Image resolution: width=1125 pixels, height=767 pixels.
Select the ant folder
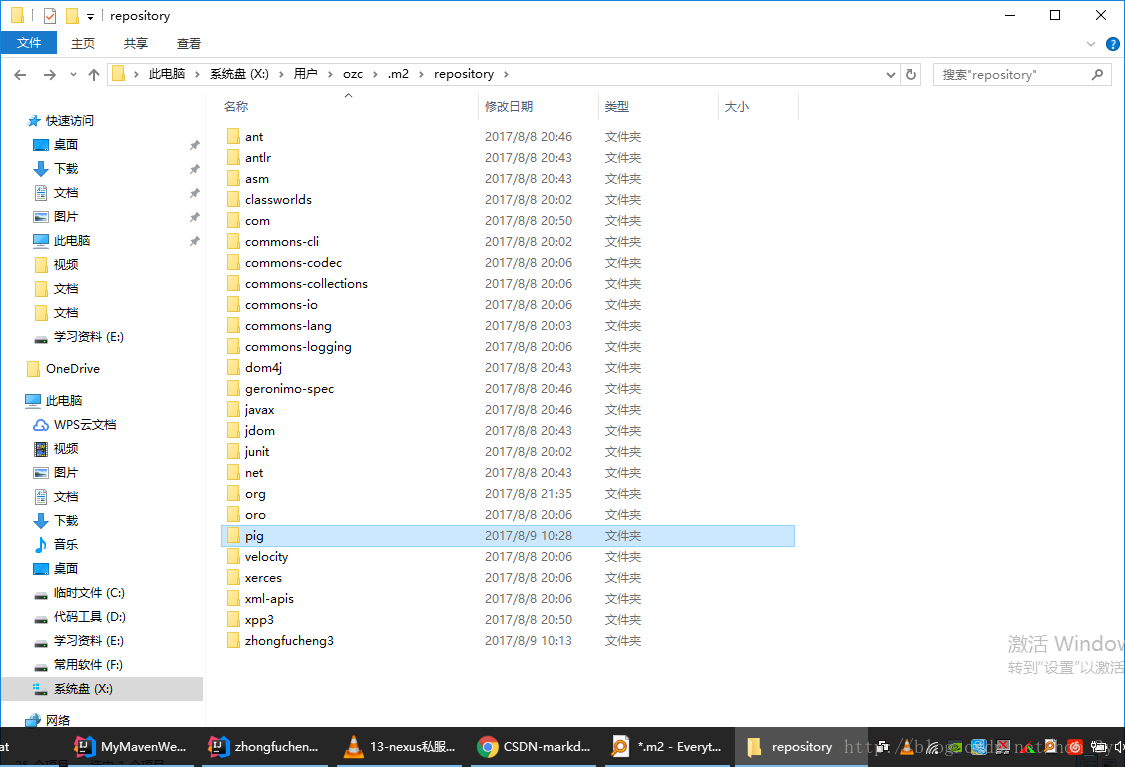point(254,137)
